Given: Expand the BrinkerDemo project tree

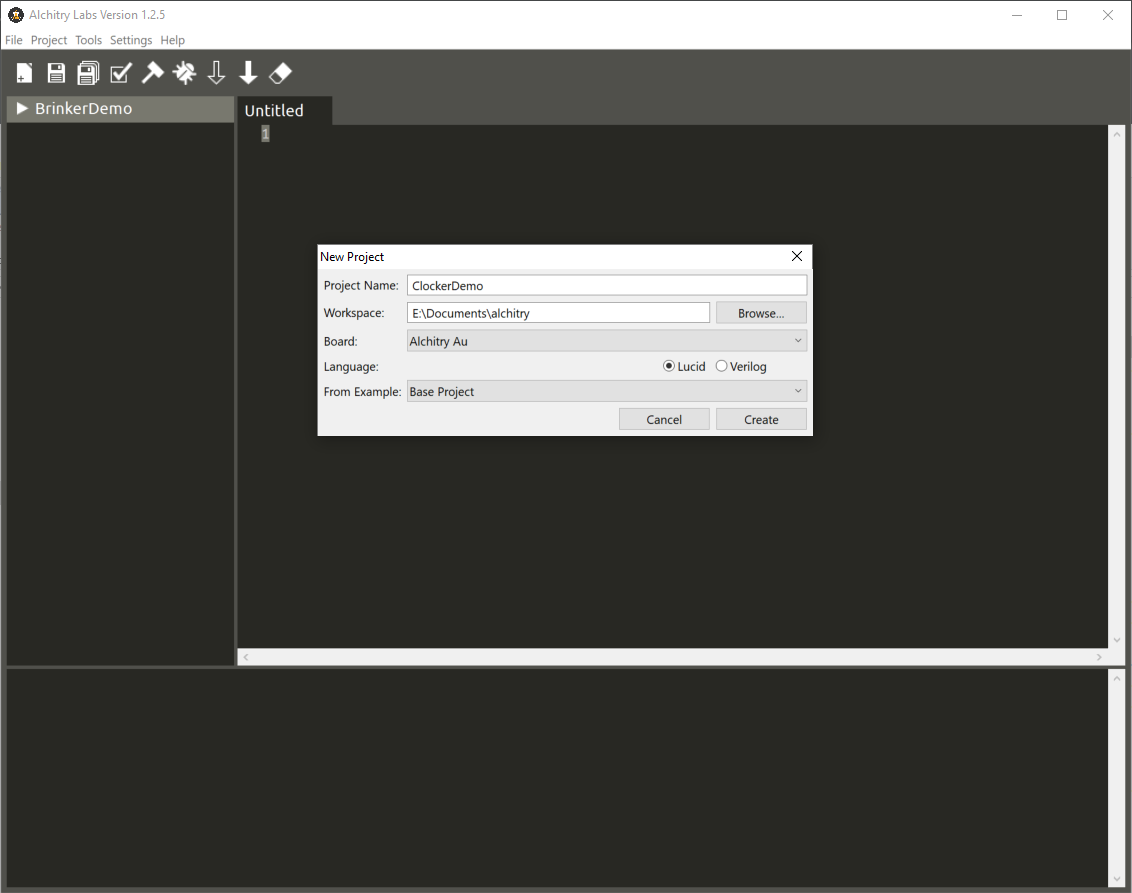Looking at the screenshot, I should coord(22,108).
